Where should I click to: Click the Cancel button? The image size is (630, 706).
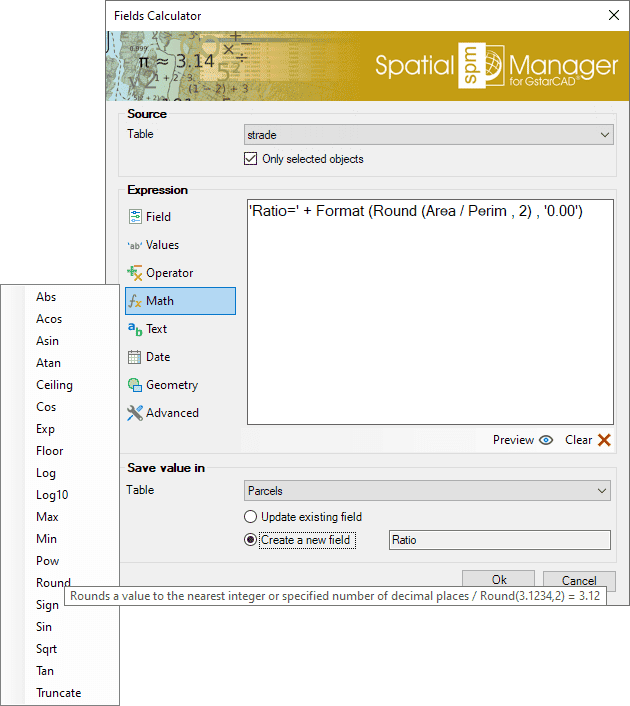pyautogui.click(x=579, y=580)
